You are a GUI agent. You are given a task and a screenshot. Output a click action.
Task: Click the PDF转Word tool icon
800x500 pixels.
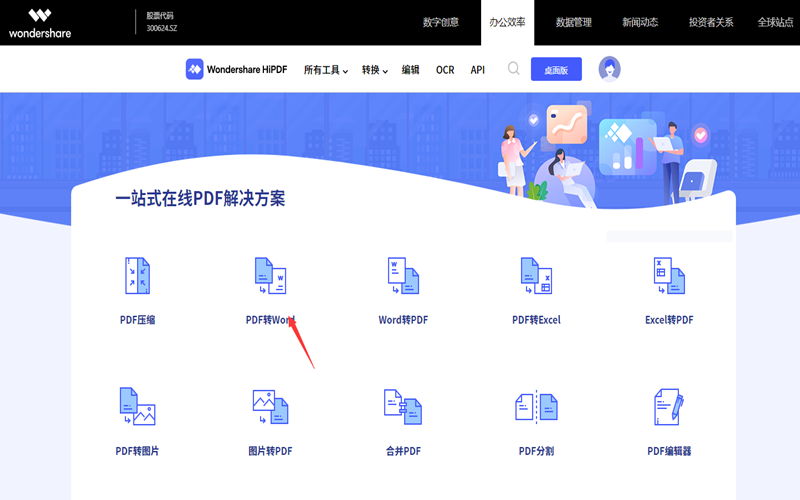270,276
